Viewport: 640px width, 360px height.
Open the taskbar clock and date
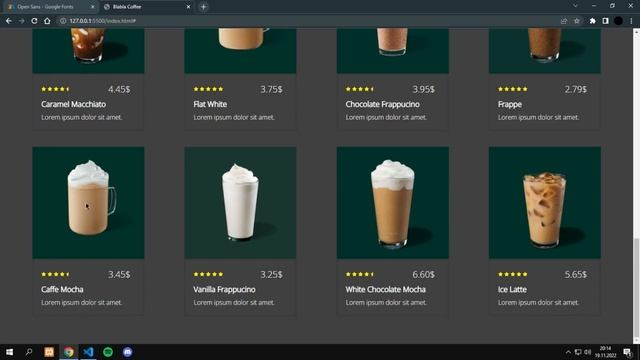point(605,352)
